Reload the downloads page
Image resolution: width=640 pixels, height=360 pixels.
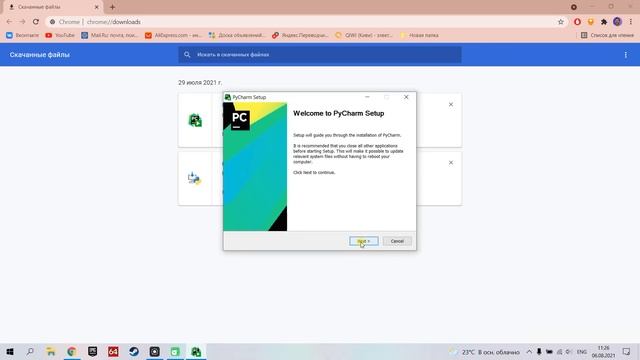click(36, 22)
